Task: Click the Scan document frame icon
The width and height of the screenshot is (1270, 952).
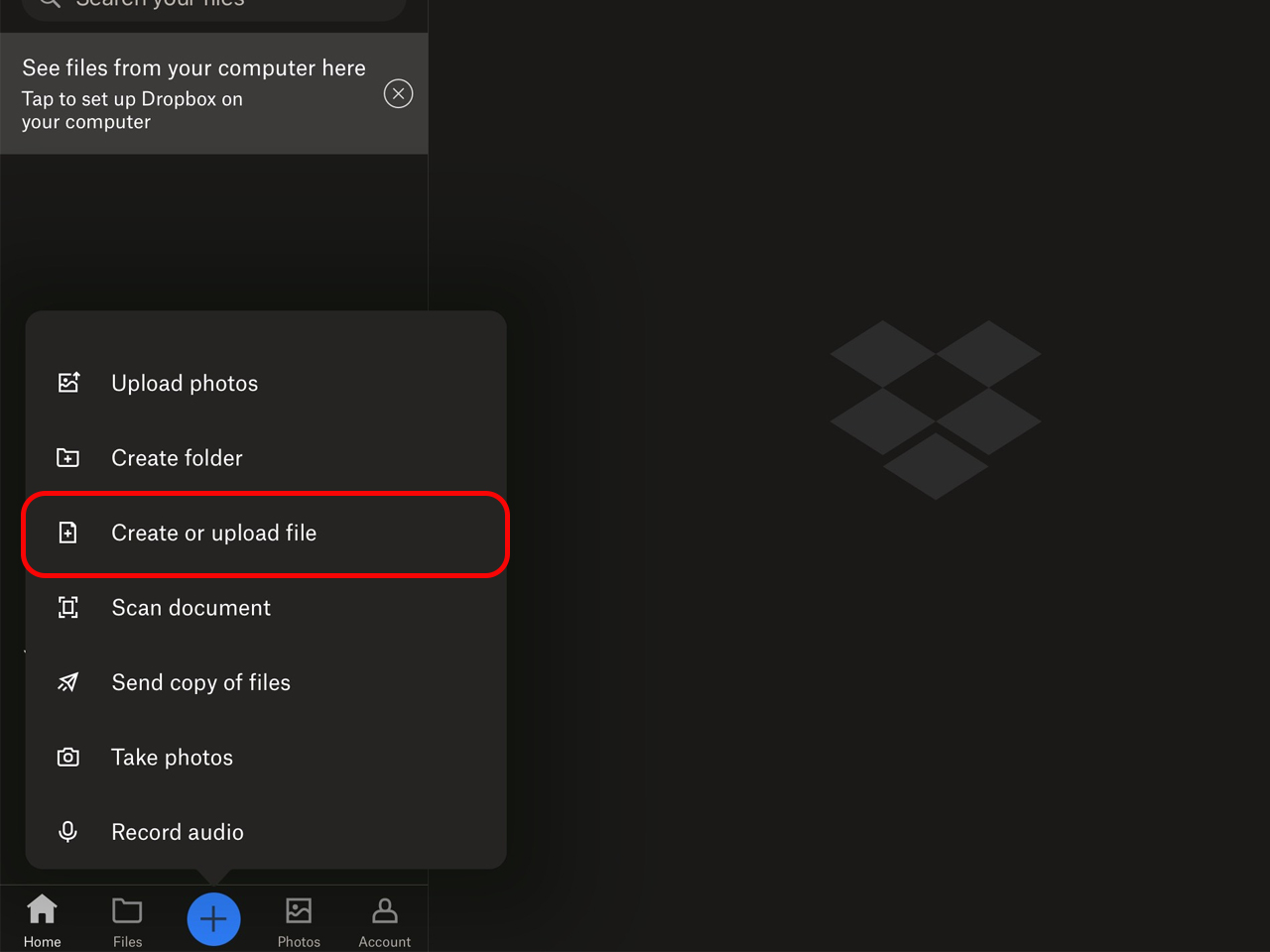Action: [x=68, y=607]
